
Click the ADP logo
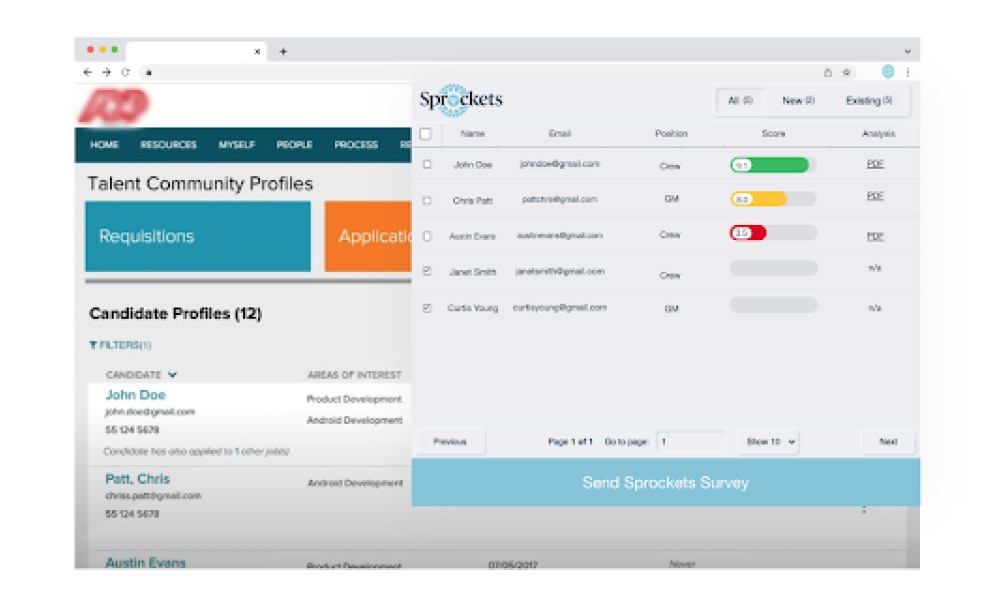tap(115, 106)
